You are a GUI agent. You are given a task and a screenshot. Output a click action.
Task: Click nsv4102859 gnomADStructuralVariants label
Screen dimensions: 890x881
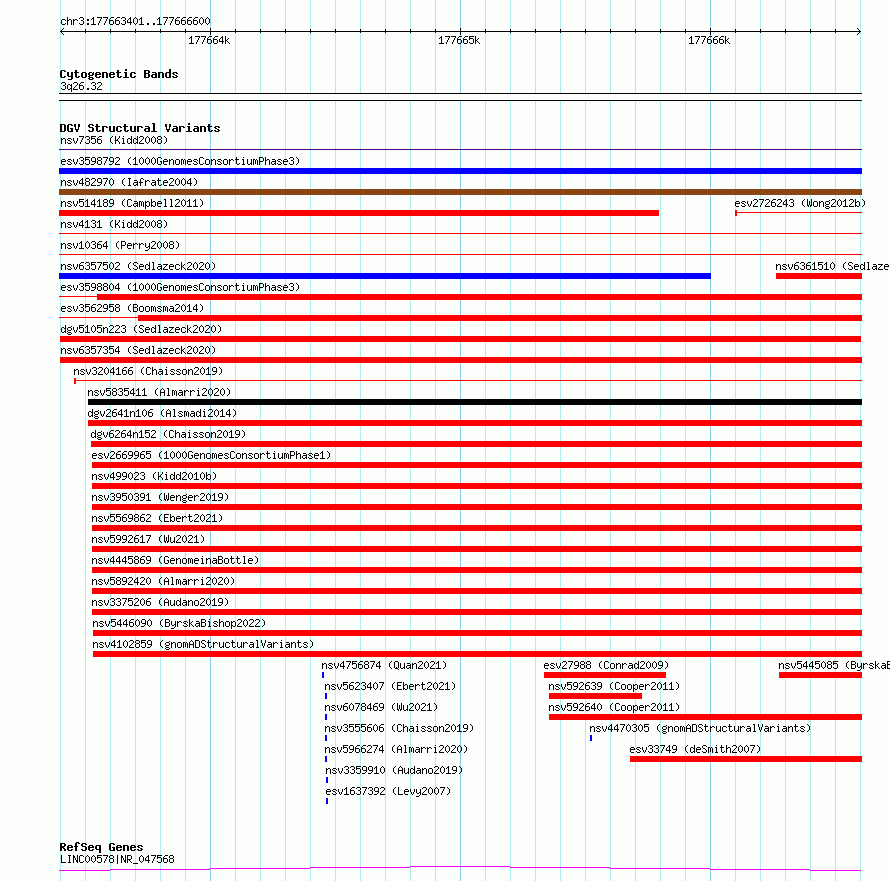tap(203, 644)
